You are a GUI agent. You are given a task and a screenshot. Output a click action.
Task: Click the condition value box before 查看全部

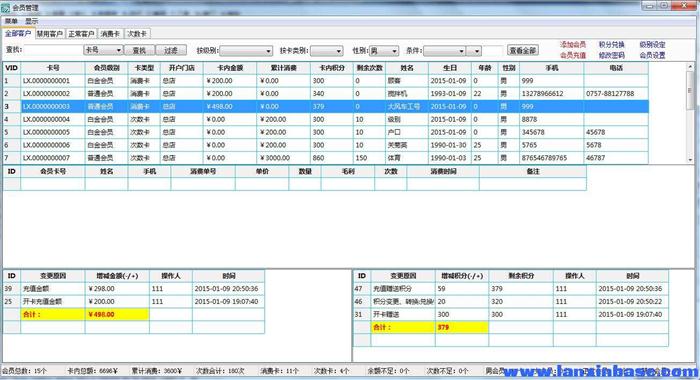pyautogui.click(x=493, y=51)
